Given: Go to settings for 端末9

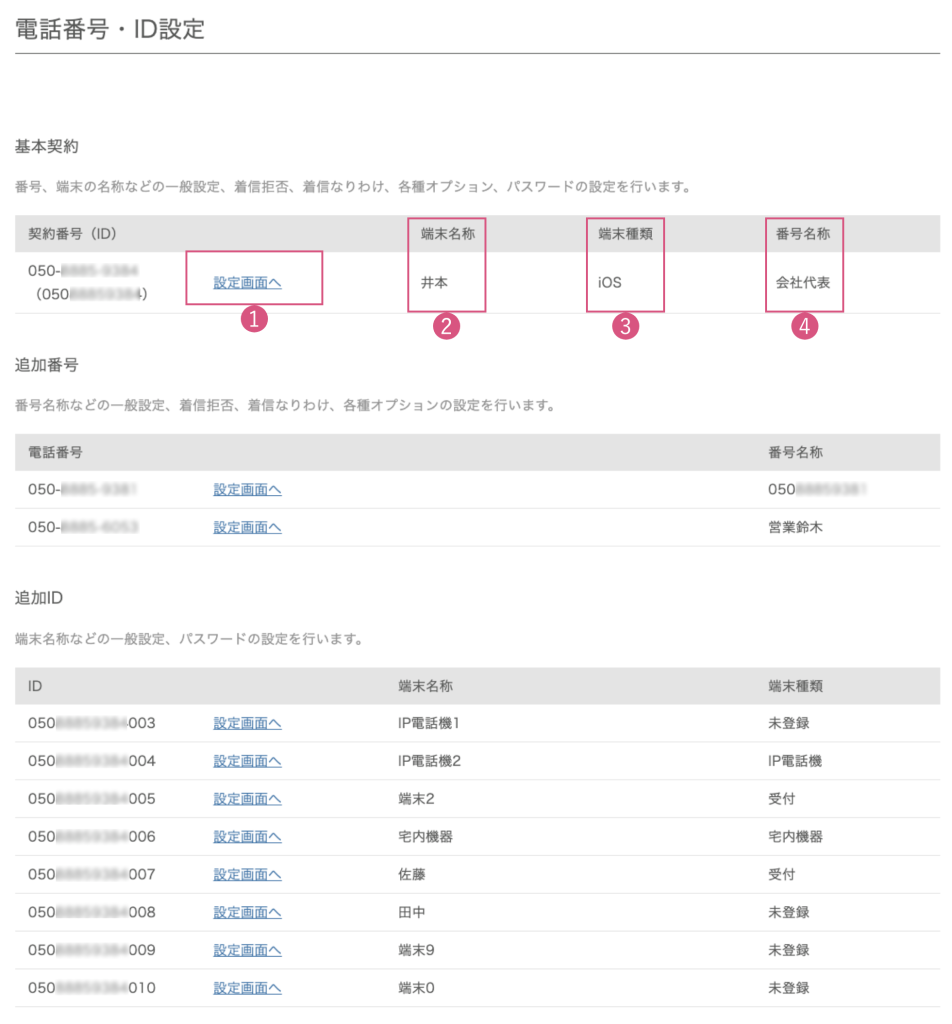Looking at the screenshot, I should 247,950.
